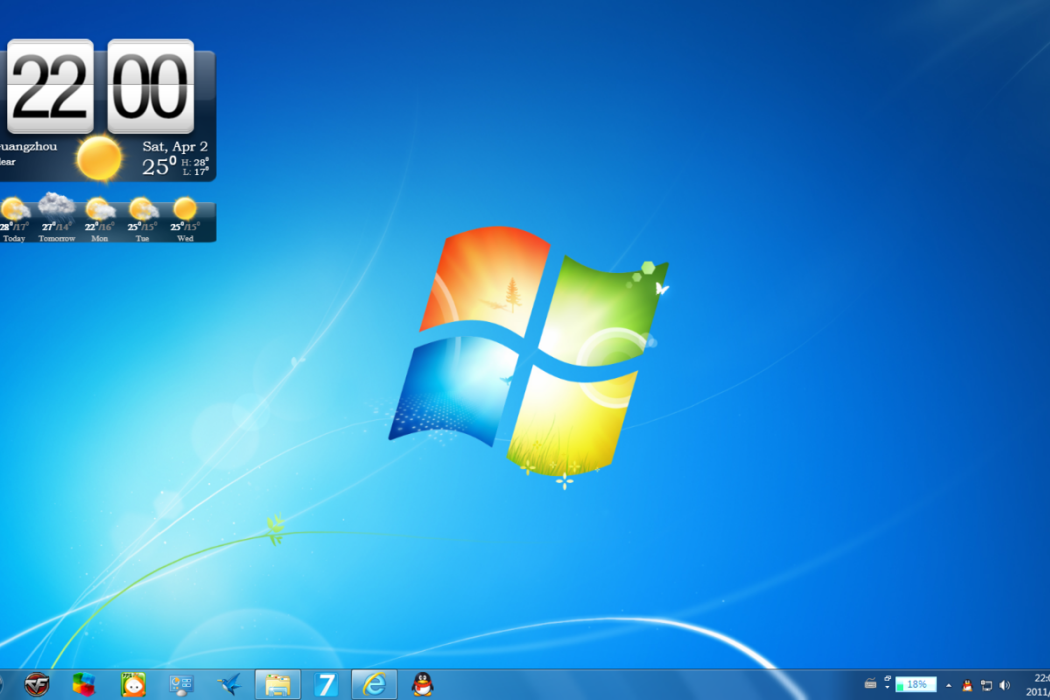Click the 18% usage meter
Screen dimensions: 1050x700
[x=916, y=685]
